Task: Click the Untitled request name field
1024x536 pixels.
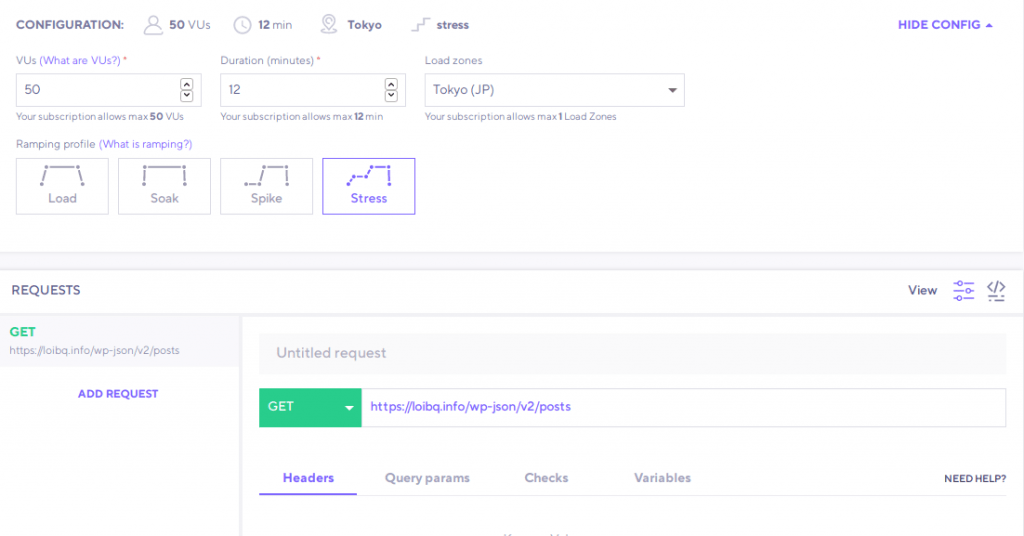Action: click(x=632, y=353)
